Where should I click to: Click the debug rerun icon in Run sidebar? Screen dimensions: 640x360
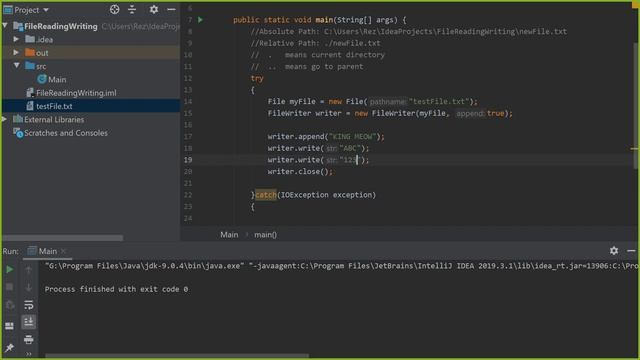pyautogui.click(x=9, y=304)
